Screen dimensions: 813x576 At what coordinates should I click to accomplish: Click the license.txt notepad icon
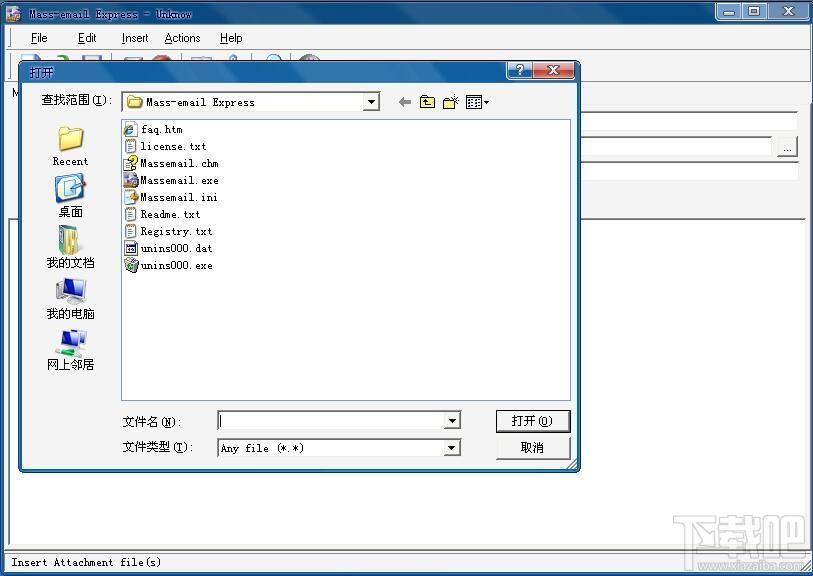click(x=131, y=146)
